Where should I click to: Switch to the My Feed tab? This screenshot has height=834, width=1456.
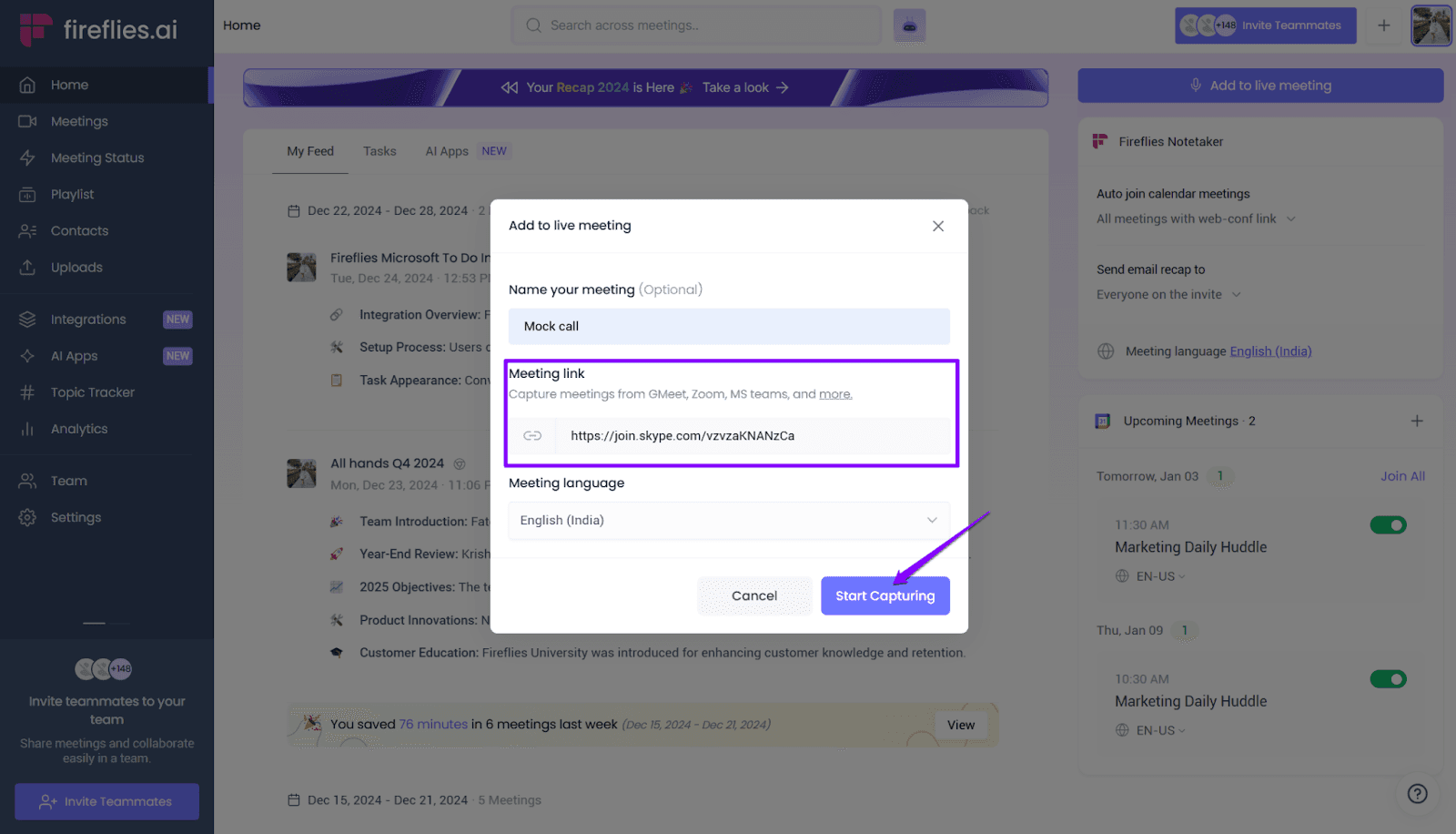point(310,151)
